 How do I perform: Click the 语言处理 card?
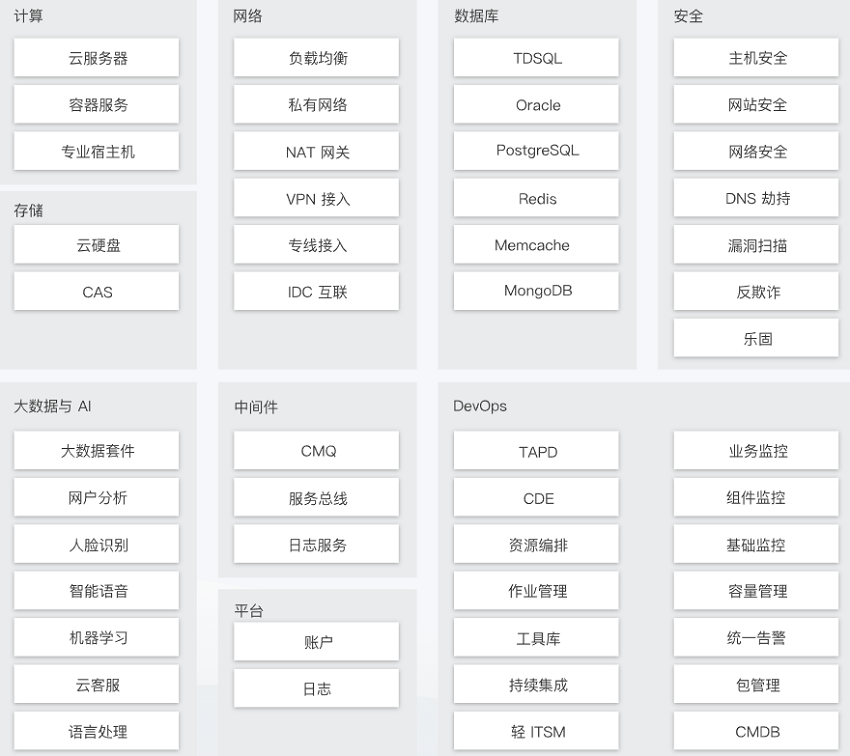coord(96,731)
